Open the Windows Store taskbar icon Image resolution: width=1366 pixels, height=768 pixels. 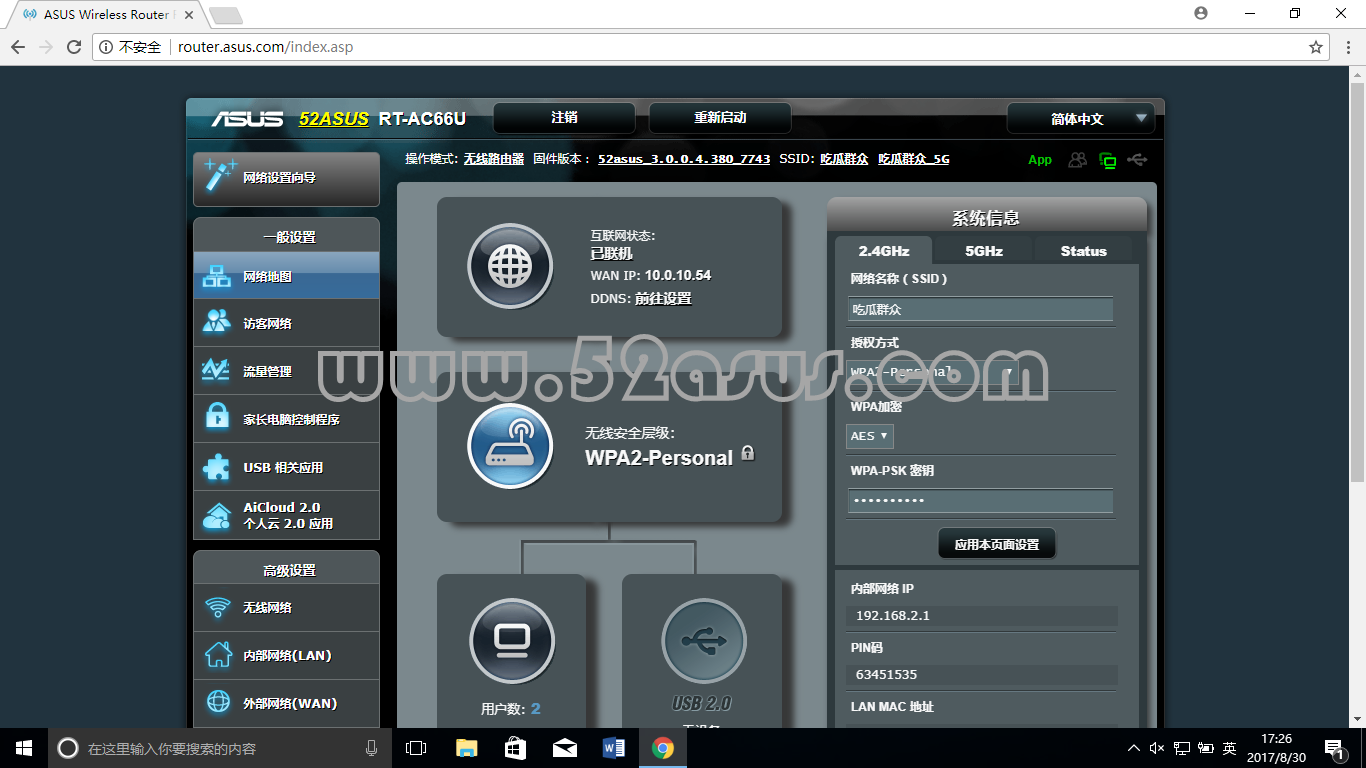tap(515, 748)
